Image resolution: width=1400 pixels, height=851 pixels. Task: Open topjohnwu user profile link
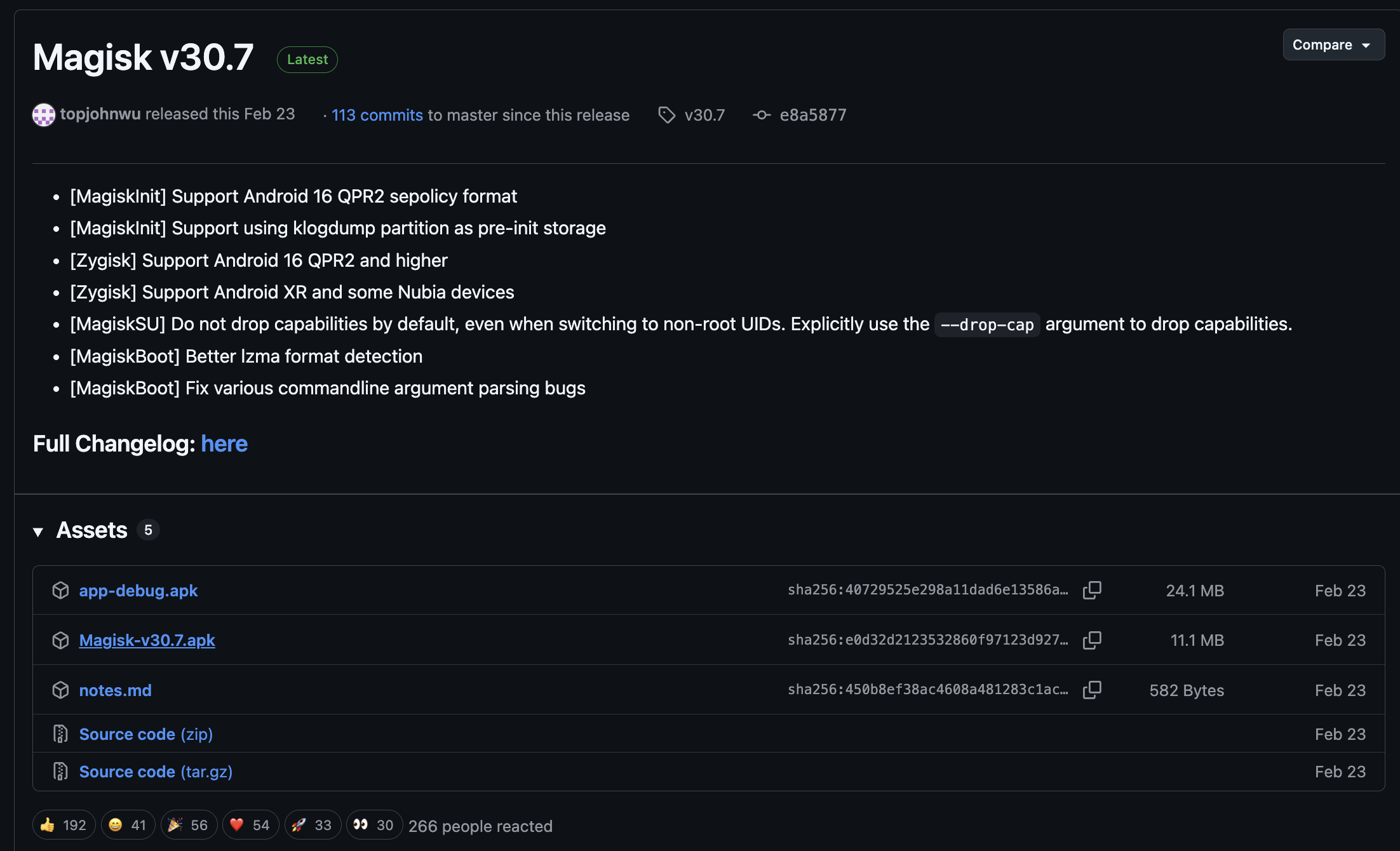point(100,114)
